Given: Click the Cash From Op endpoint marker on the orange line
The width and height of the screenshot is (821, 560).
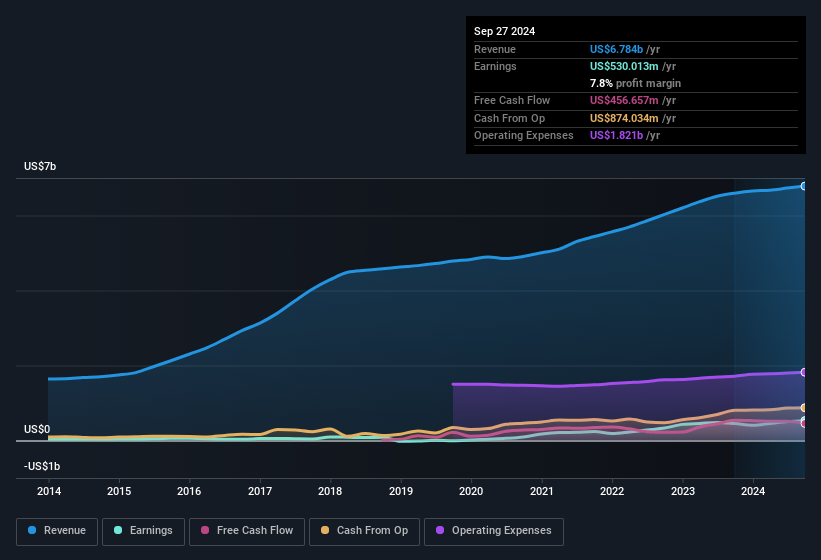Looking at the screenshot, I should [x=803, y=408].
